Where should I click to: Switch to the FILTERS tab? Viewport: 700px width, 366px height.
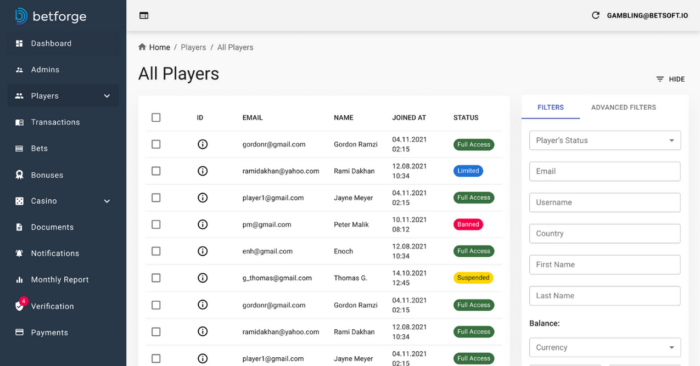click(x=550, y=108)
